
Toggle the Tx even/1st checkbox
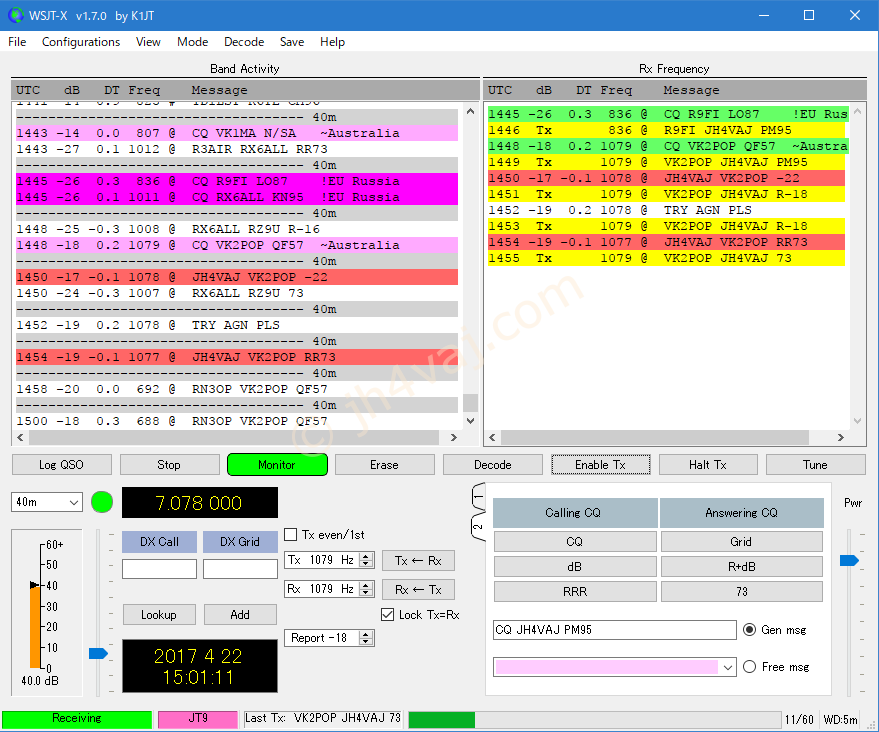pos(291,535)
